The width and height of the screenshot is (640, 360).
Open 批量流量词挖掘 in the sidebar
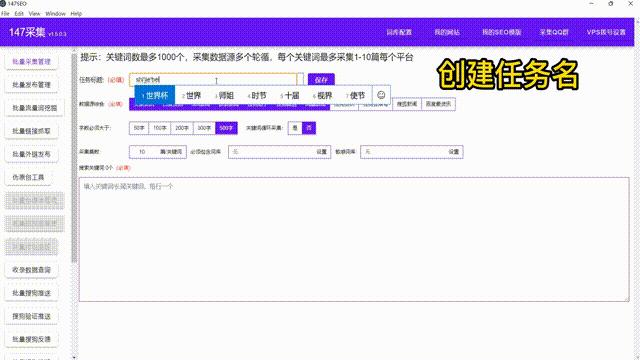coord(35,108)
